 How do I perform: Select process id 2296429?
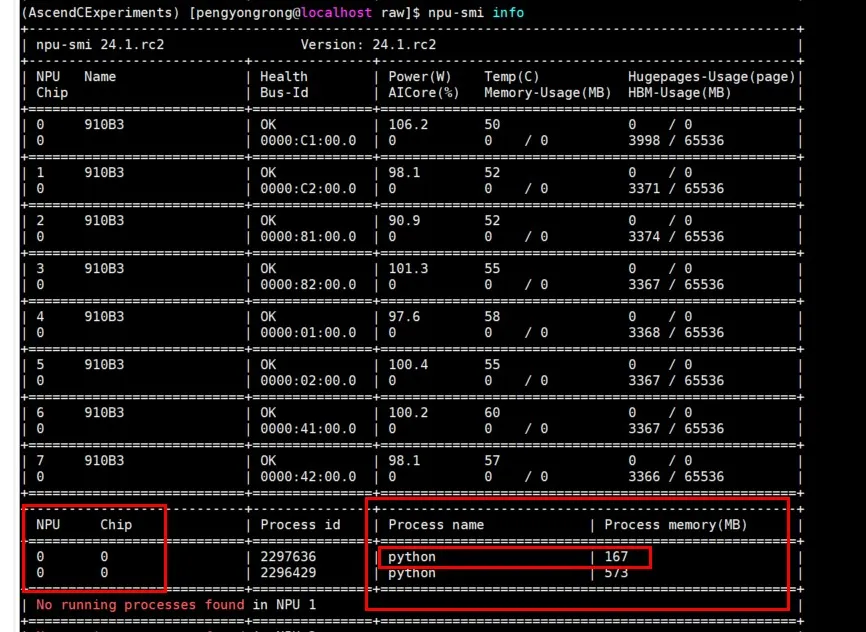(x=288, y=572)
